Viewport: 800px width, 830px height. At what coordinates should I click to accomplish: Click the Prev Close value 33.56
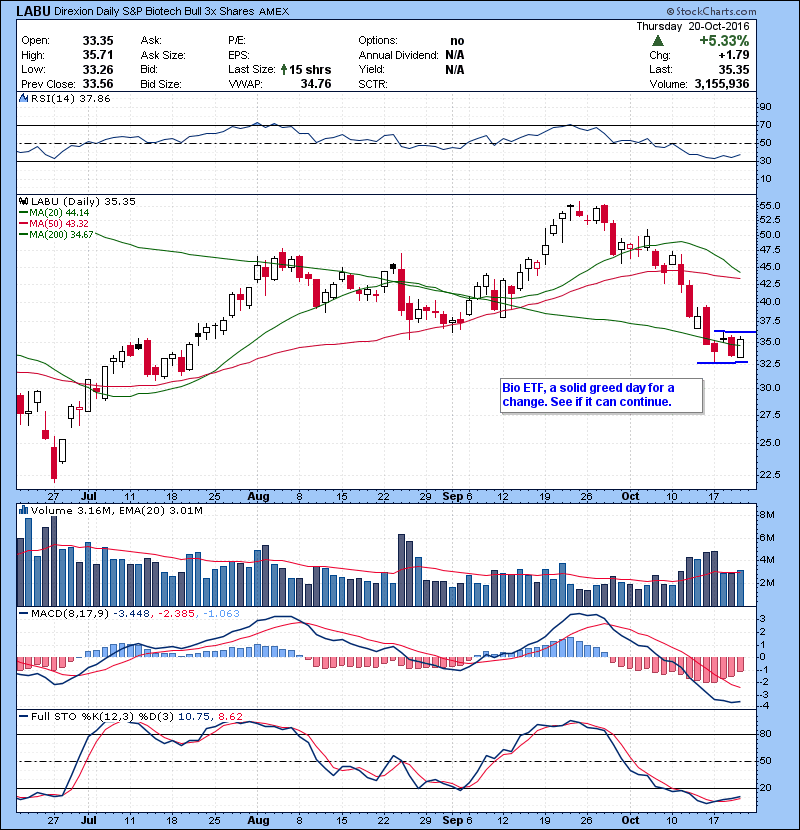[x=98, y=84]
